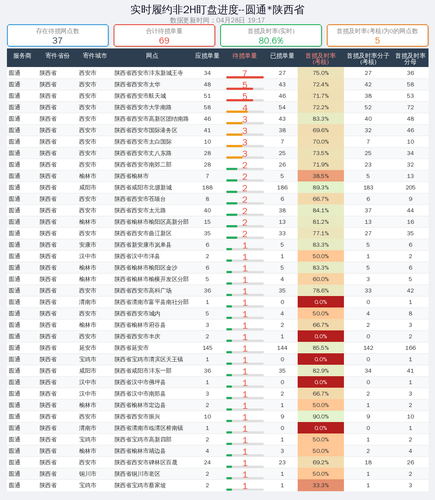Viewport: 435px width, 500px height.
Task: Click the 33.3% rate cell for 宝鸡市蔡家坡
Action: tap(321, 485)
